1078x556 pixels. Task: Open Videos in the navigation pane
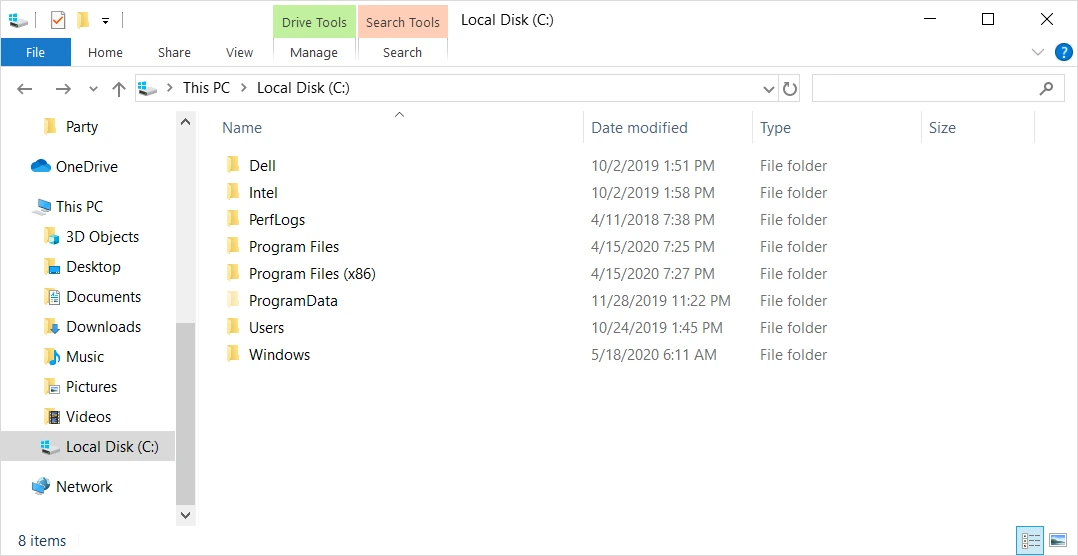tap(88, 416)
